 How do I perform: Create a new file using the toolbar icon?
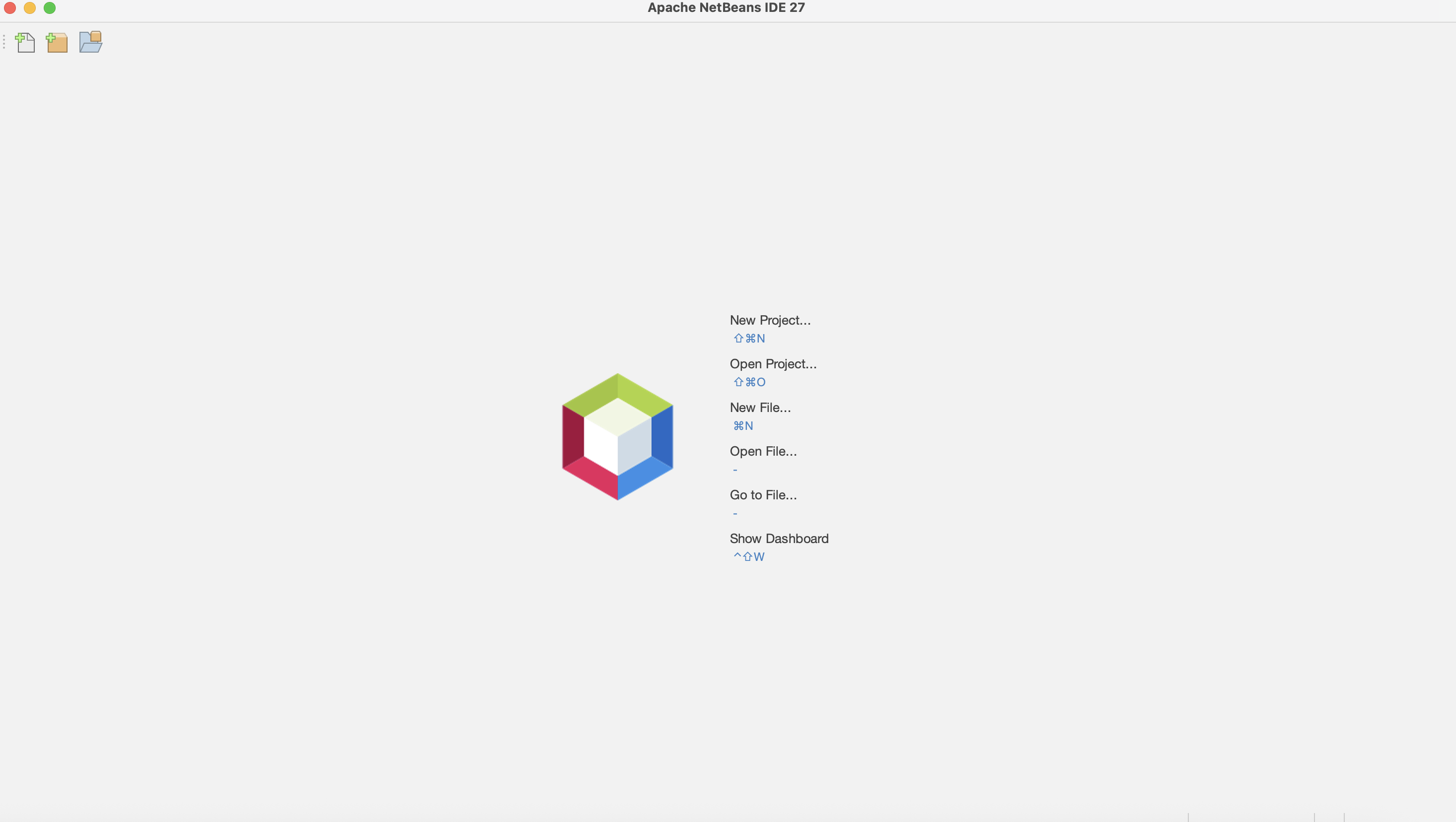[25, 41]
